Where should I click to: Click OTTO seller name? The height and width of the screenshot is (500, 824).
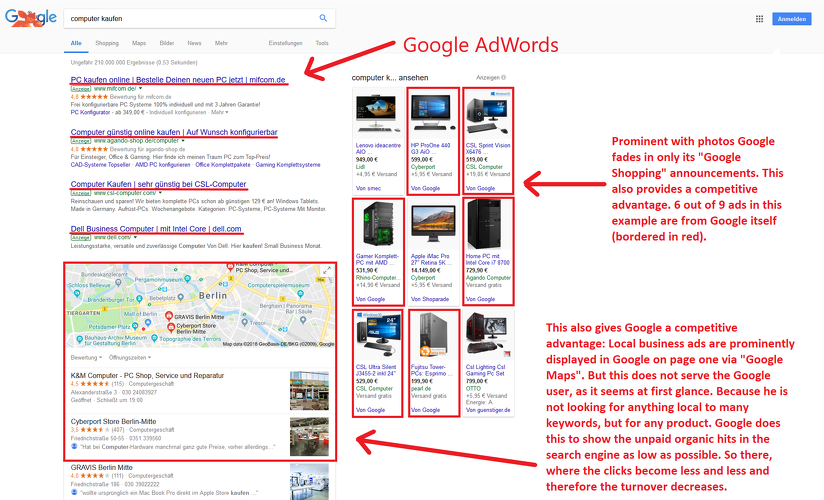[473, 389]
